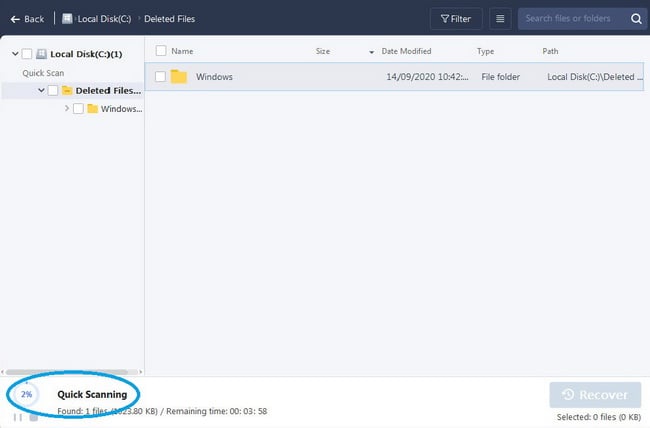Viewport: 650px width, 428px height.
Task: Tick the Deleted Files tree checkbox
Action: [53, 90]
